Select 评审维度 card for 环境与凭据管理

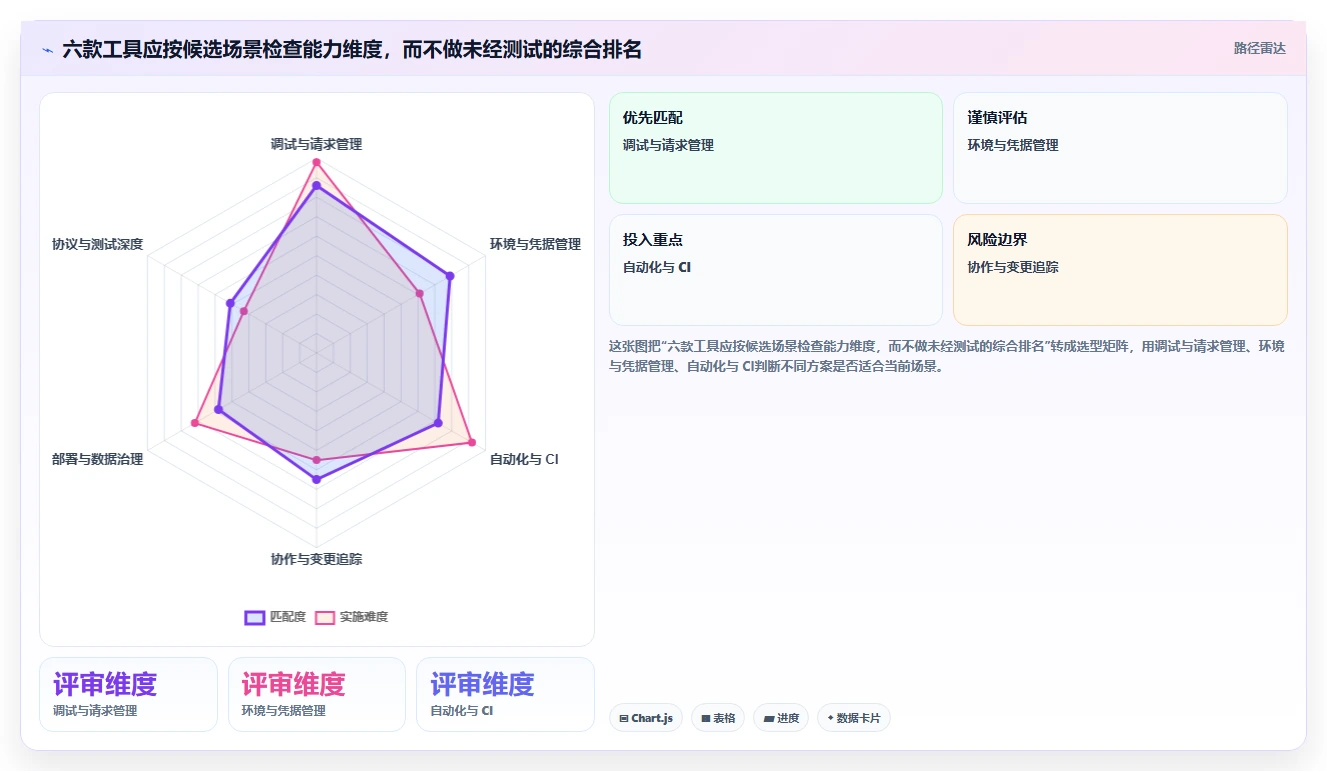point(317,694)
